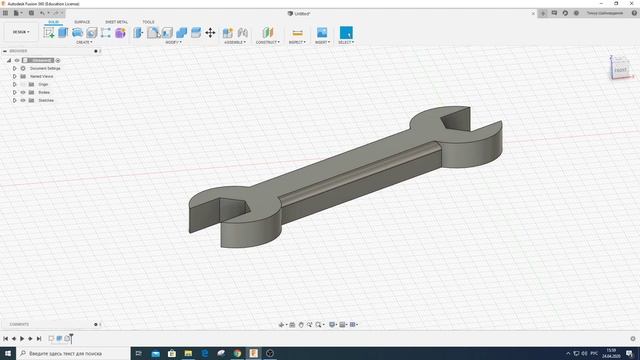Collapse the root component tree

click(x=9, y=60)
